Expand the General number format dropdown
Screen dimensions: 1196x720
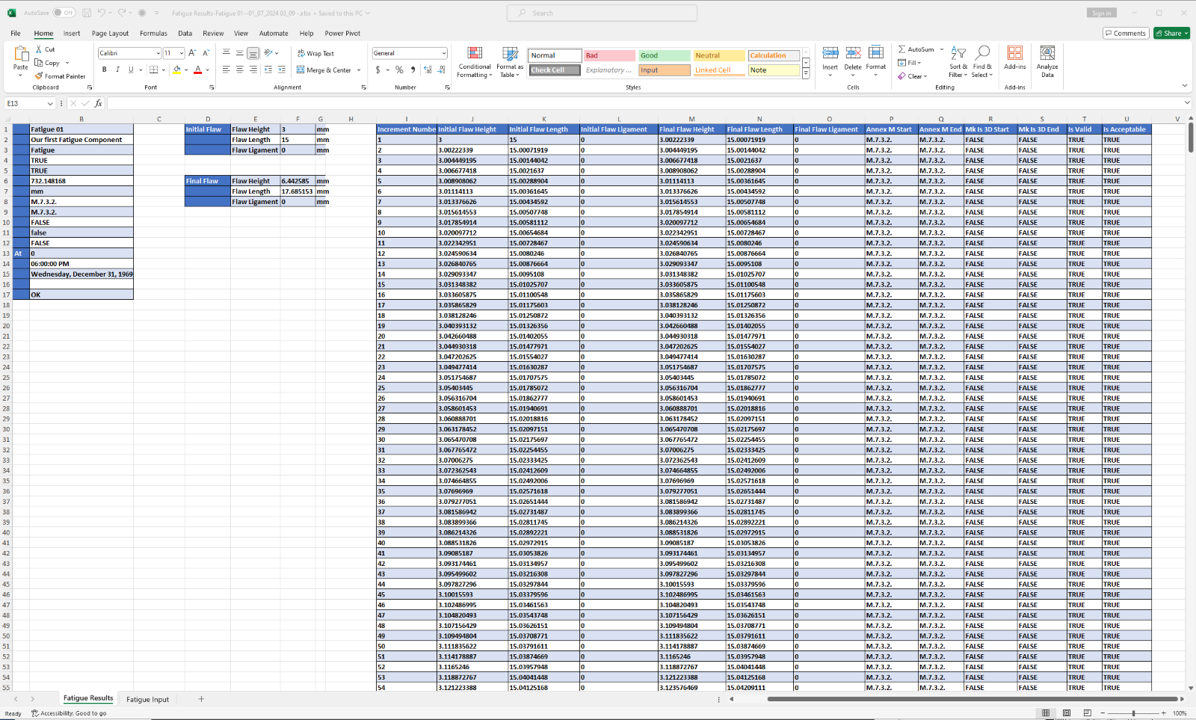443,53
